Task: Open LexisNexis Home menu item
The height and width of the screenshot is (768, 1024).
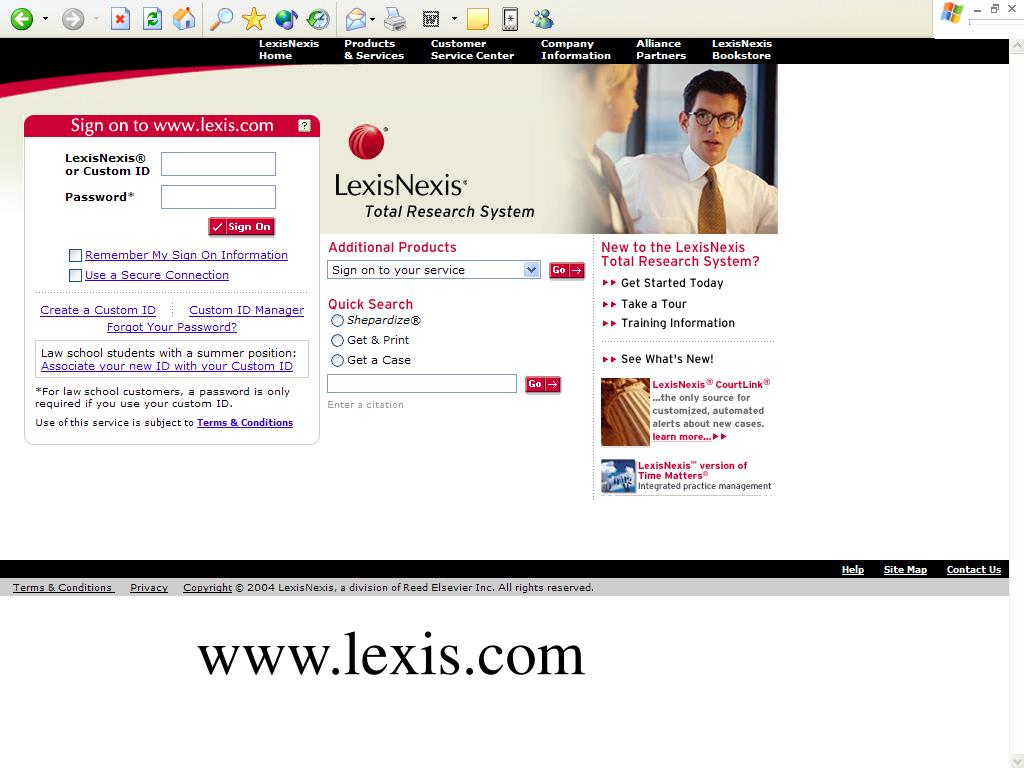Action: pos(289,50)
